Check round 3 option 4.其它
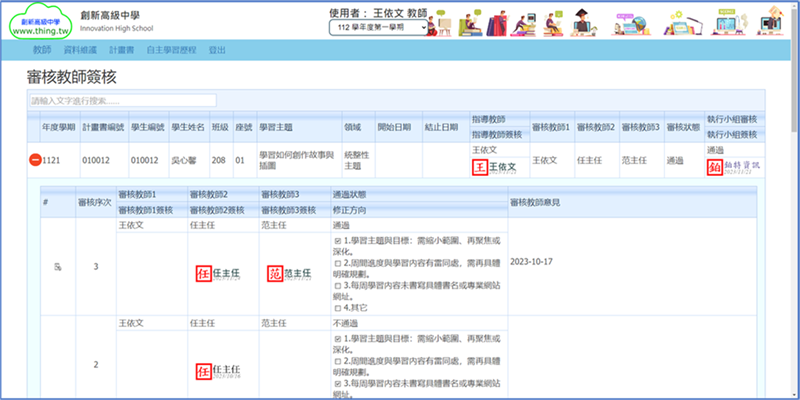 click(x=337, y=309)
